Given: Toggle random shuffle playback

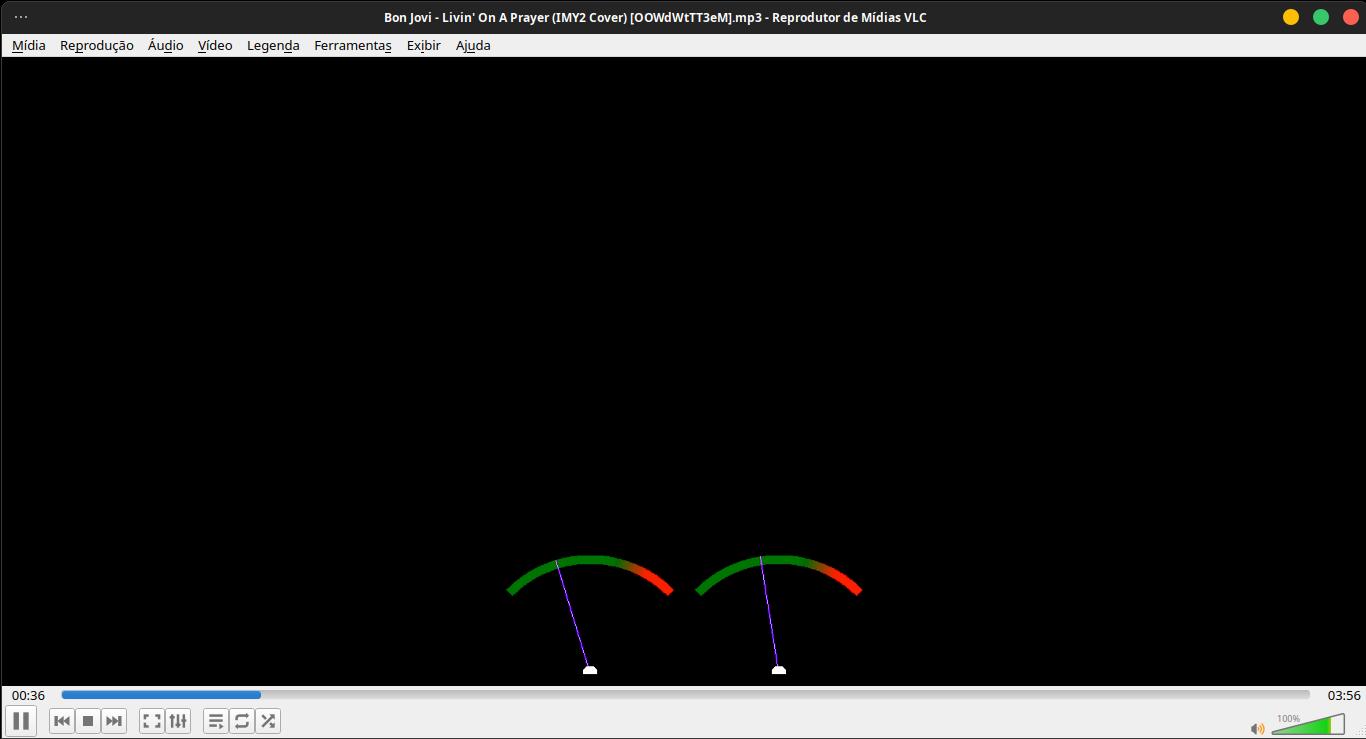Looking at the screenshot, I should [x=268, y=720].
